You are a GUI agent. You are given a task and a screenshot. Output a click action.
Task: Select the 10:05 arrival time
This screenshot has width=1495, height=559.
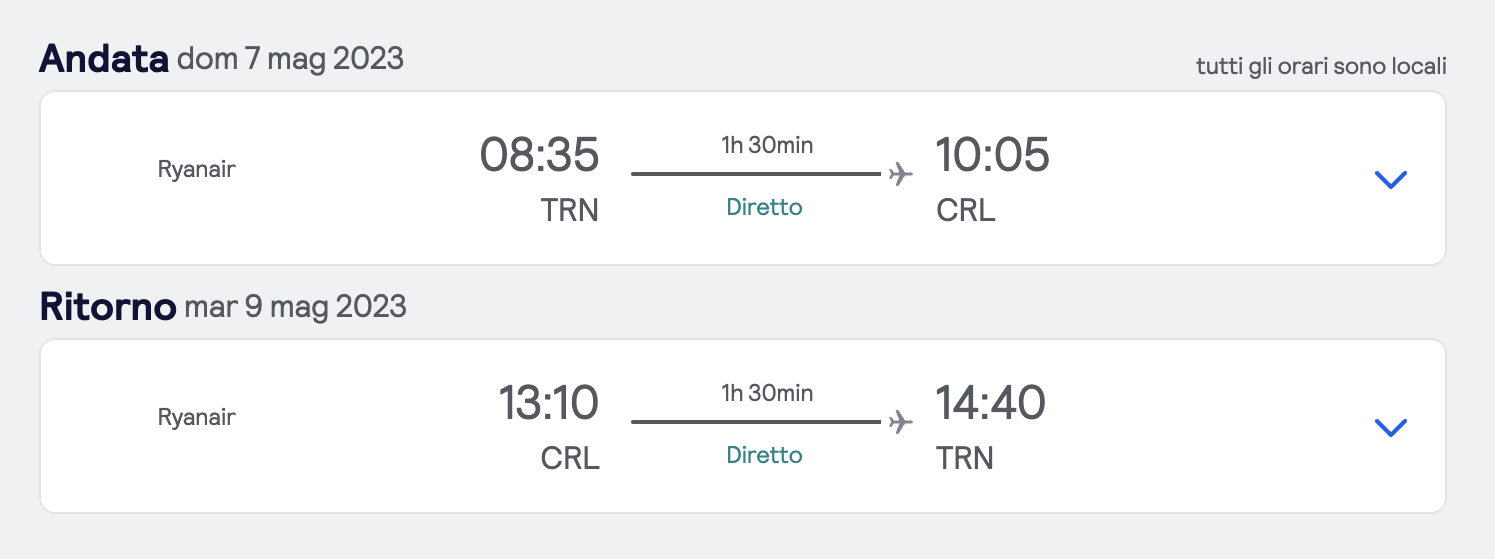click(x=992, y=155)
